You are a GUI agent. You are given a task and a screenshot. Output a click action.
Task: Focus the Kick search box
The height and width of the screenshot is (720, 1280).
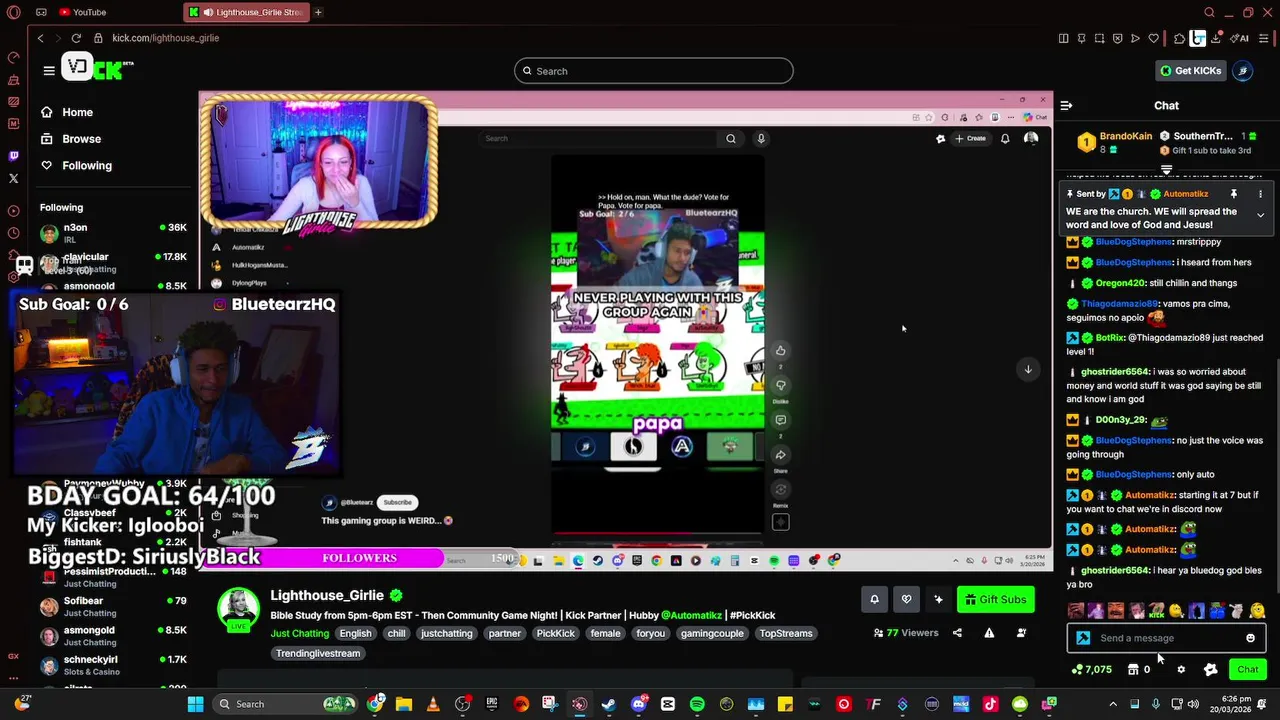point(654,71)
